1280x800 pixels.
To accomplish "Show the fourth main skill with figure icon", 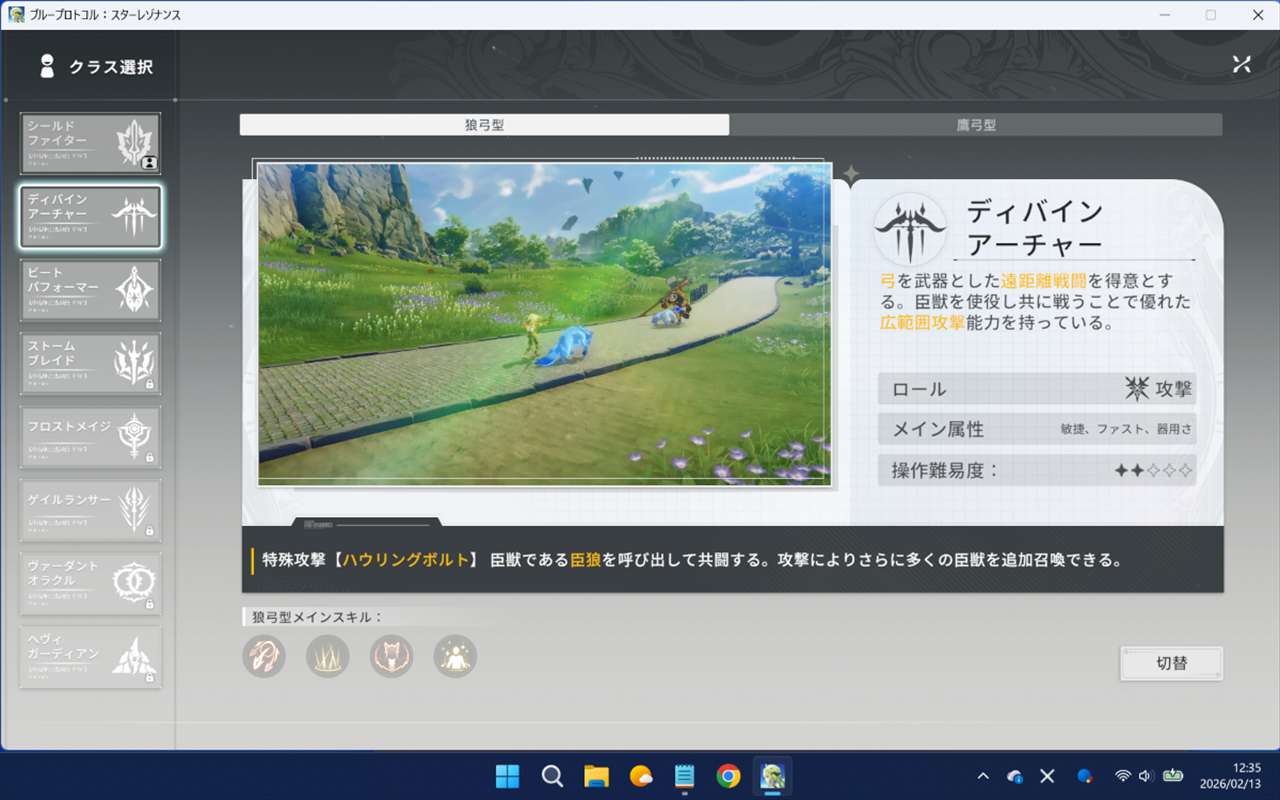I will tap(455, 657).
